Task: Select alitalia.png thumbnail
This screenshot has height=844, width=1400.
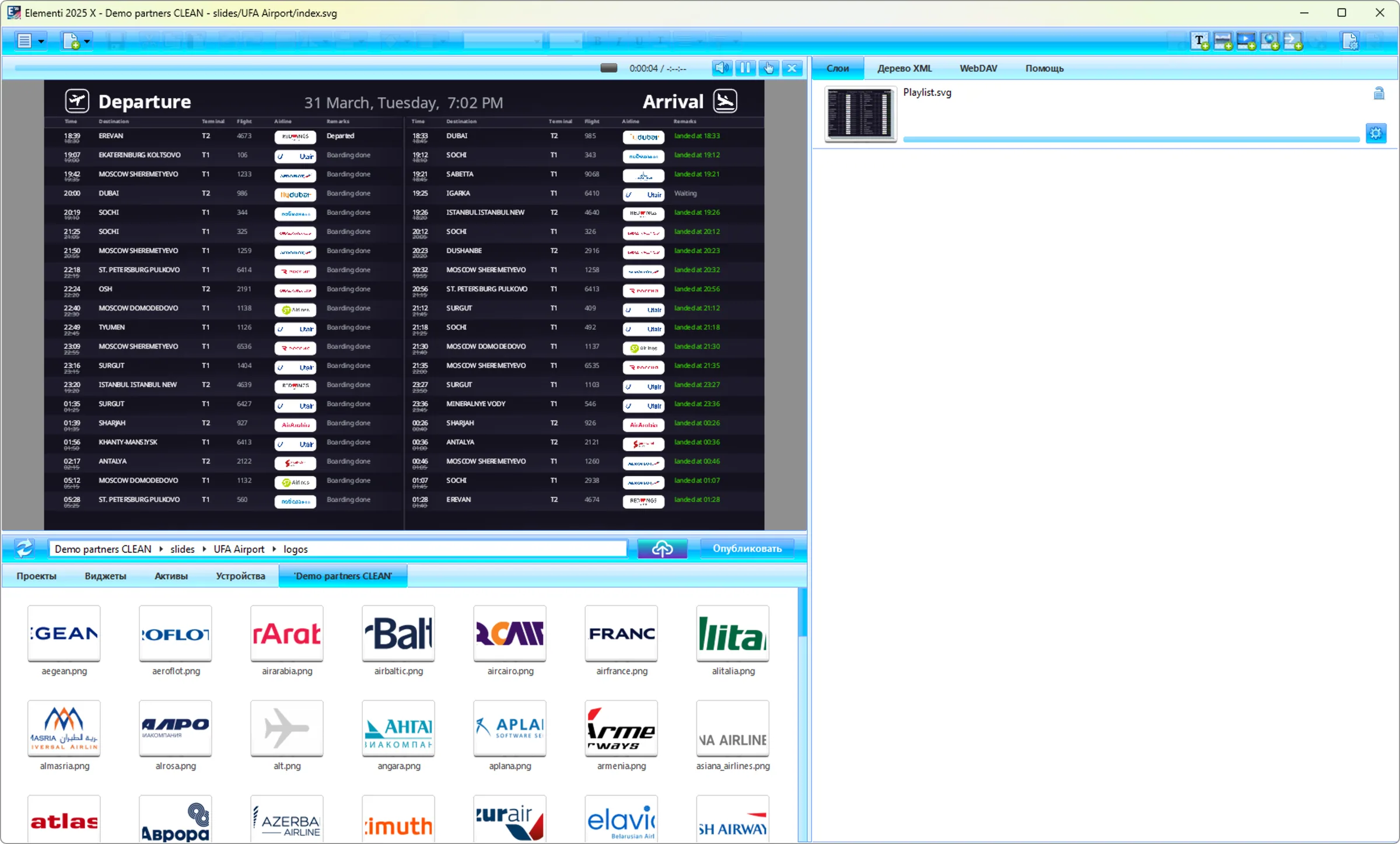Action: (x=732, y=633)
